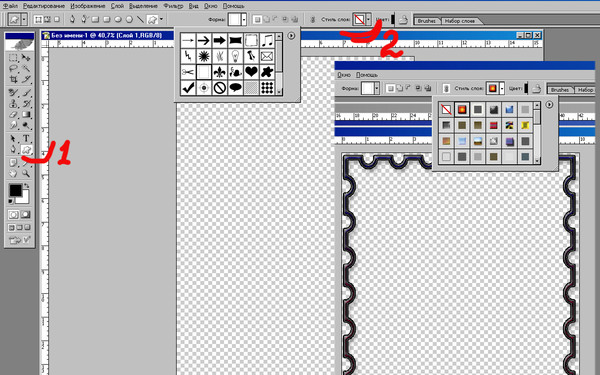The width and height of the screenshot is (600, 375).
Task: Select the Type tool
Action: pos(26,139)
